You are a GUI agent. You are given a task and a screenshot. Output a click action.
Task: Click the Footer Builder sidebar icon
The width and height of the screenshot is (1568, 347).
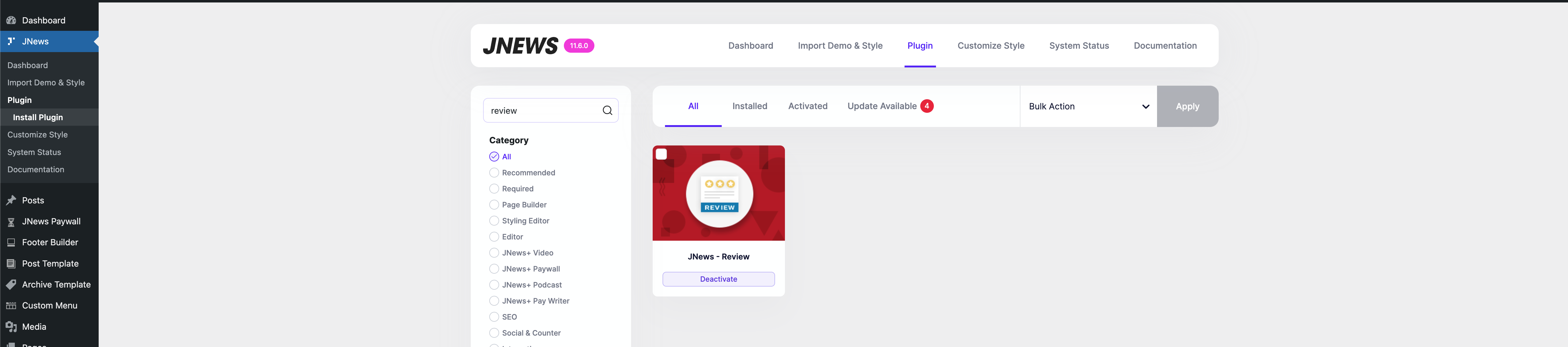click(11, 242)
